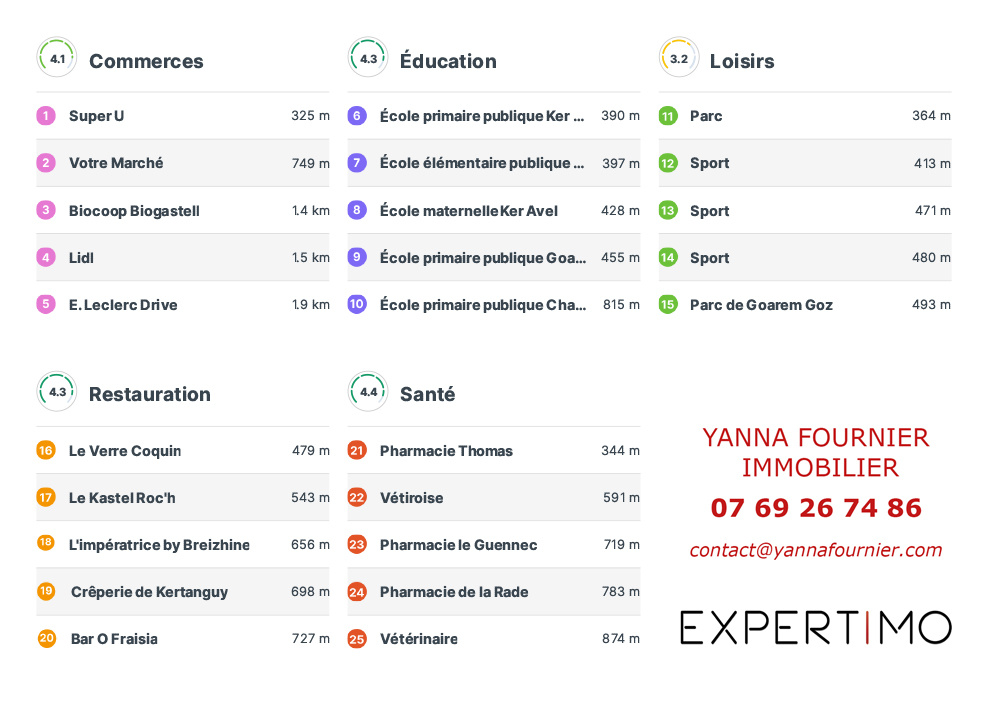The height and width of the screenshot is (715, 990).
Task: Click the Expertimo logo
Action: point(815,627)
